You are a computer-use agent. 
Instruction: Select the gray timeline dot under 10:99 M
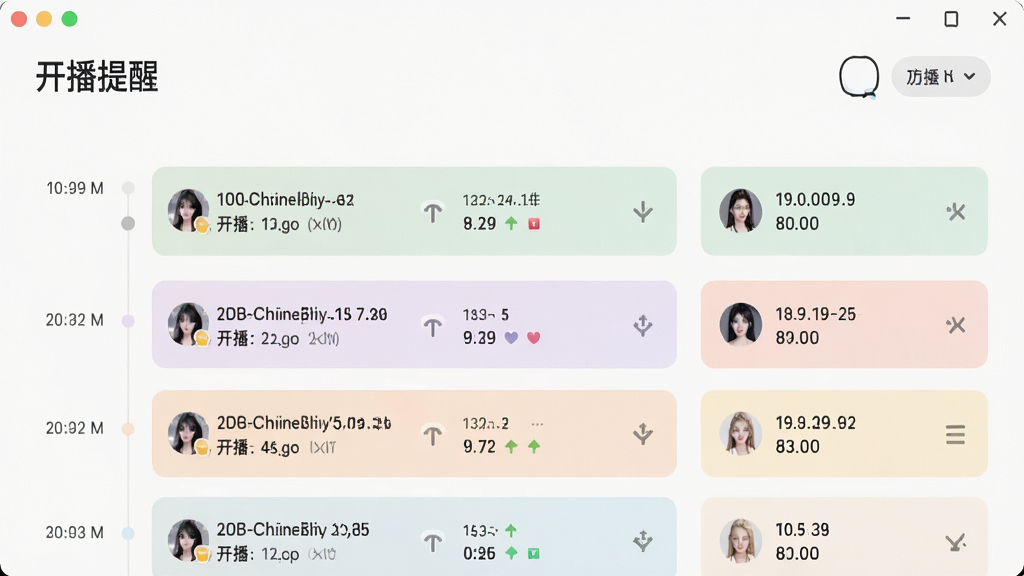pyautogui.click(x=128, y=223)
